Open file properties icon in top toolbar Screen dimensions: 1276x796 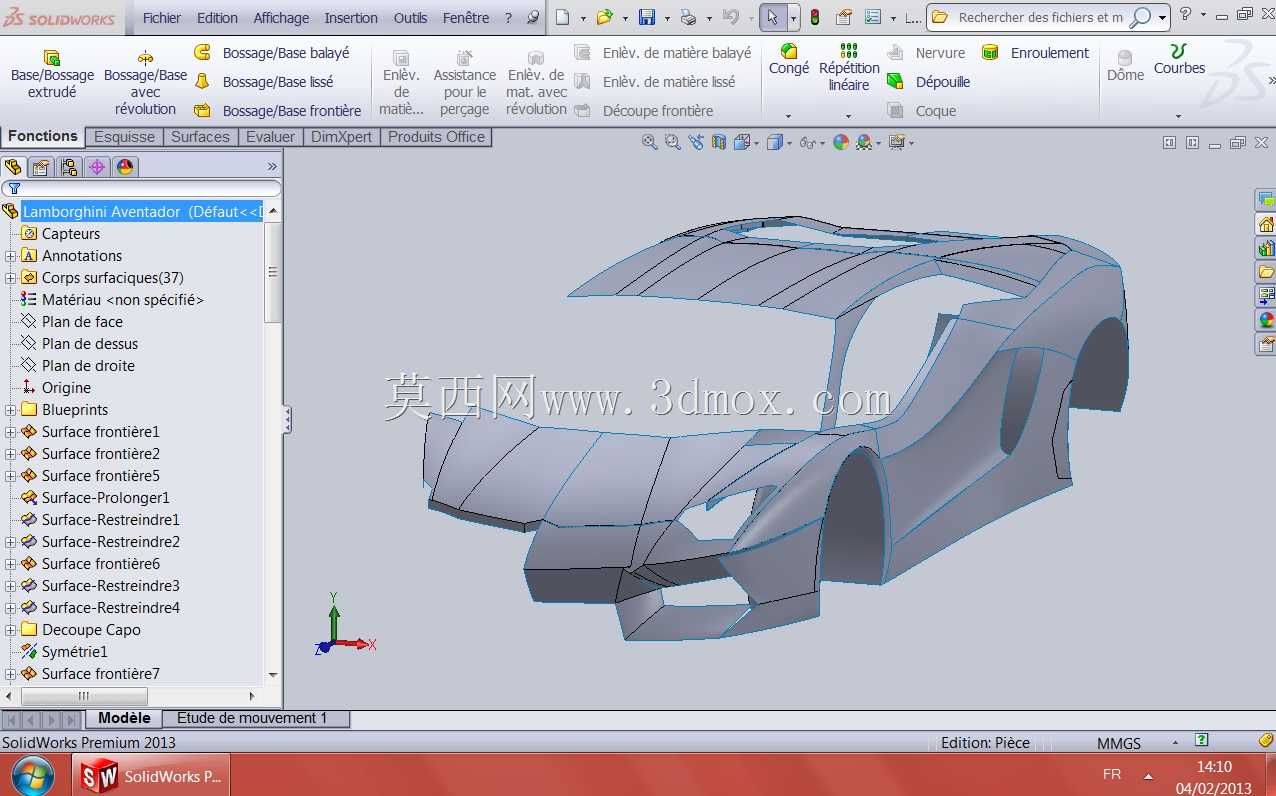(844, 17)
